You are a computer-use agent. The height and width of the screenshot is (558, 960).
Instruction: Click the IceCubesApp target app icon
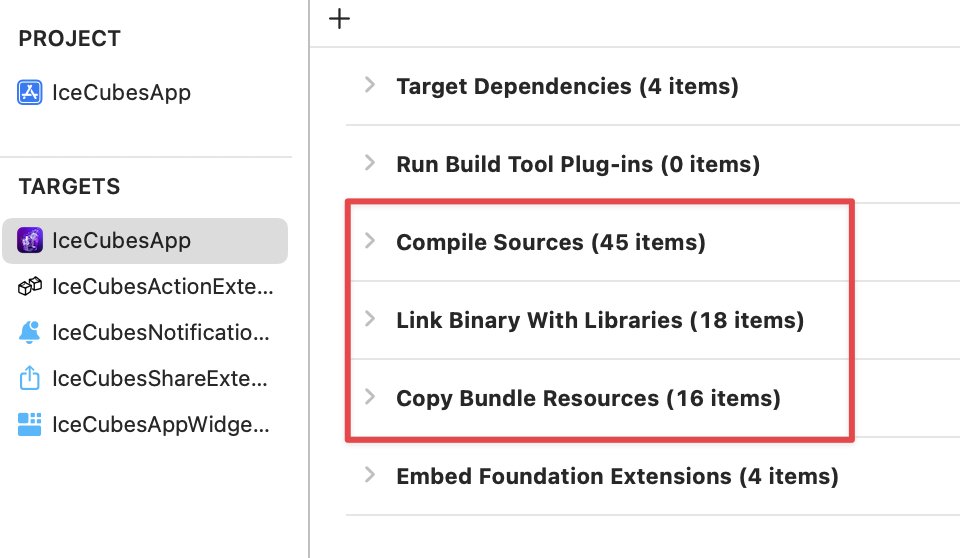(30, 241)
